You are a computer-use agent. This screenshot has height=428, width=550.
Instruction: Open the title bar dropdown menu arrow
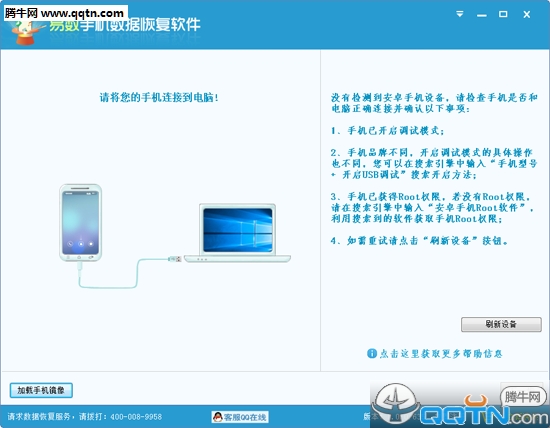coord(460,14)
